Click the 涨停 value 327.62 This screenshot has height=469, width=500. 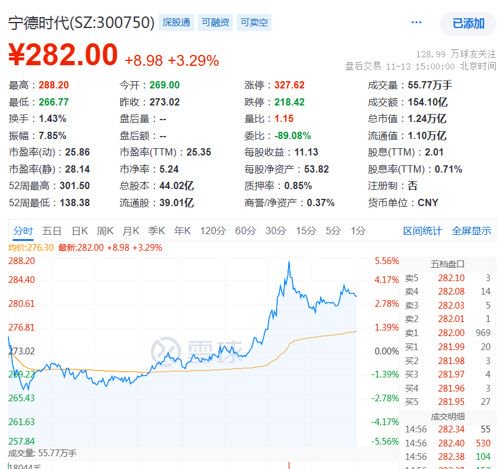point(289,85)
